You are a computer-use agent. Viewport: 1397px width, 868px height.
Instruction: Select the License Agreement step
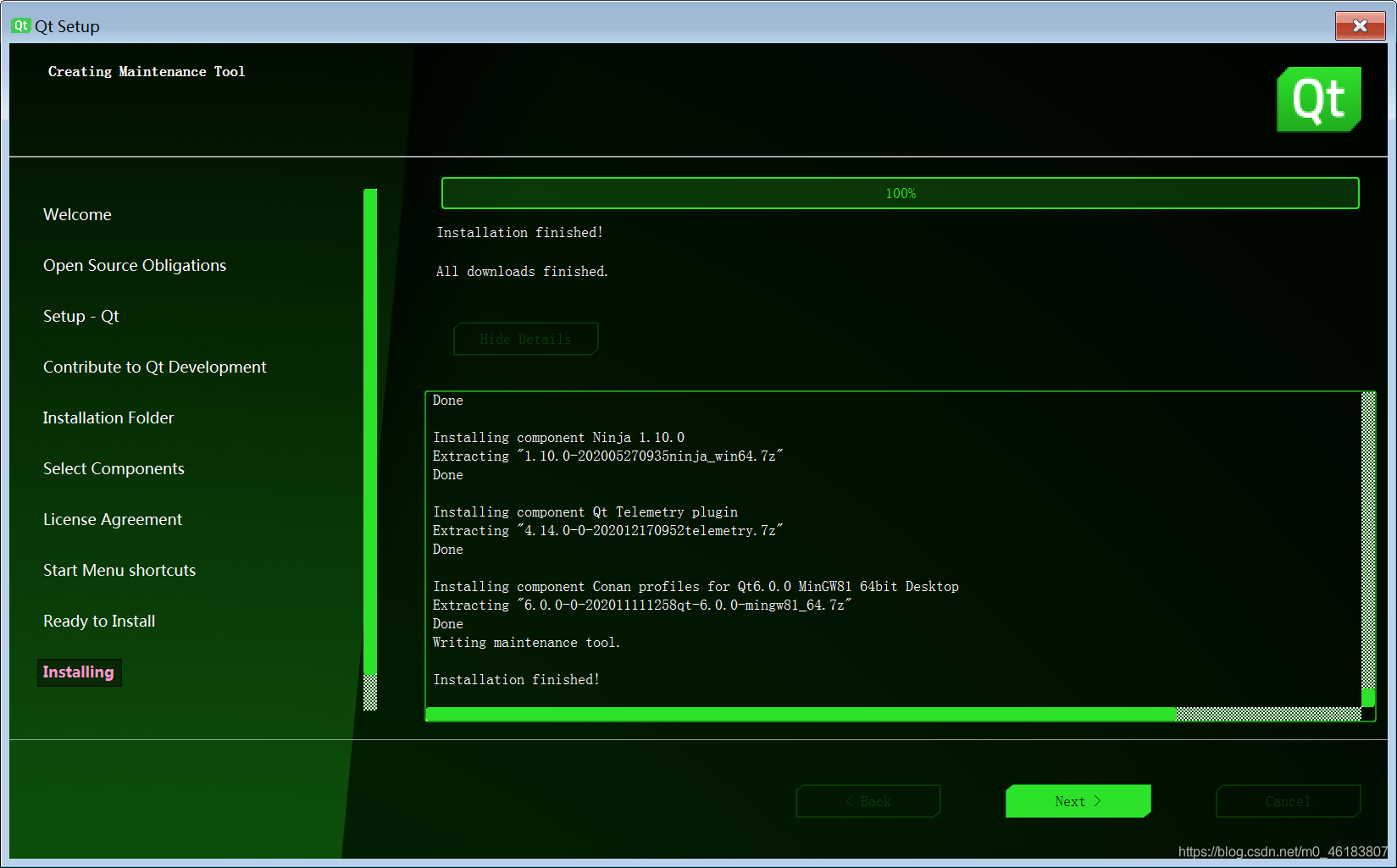113,519
